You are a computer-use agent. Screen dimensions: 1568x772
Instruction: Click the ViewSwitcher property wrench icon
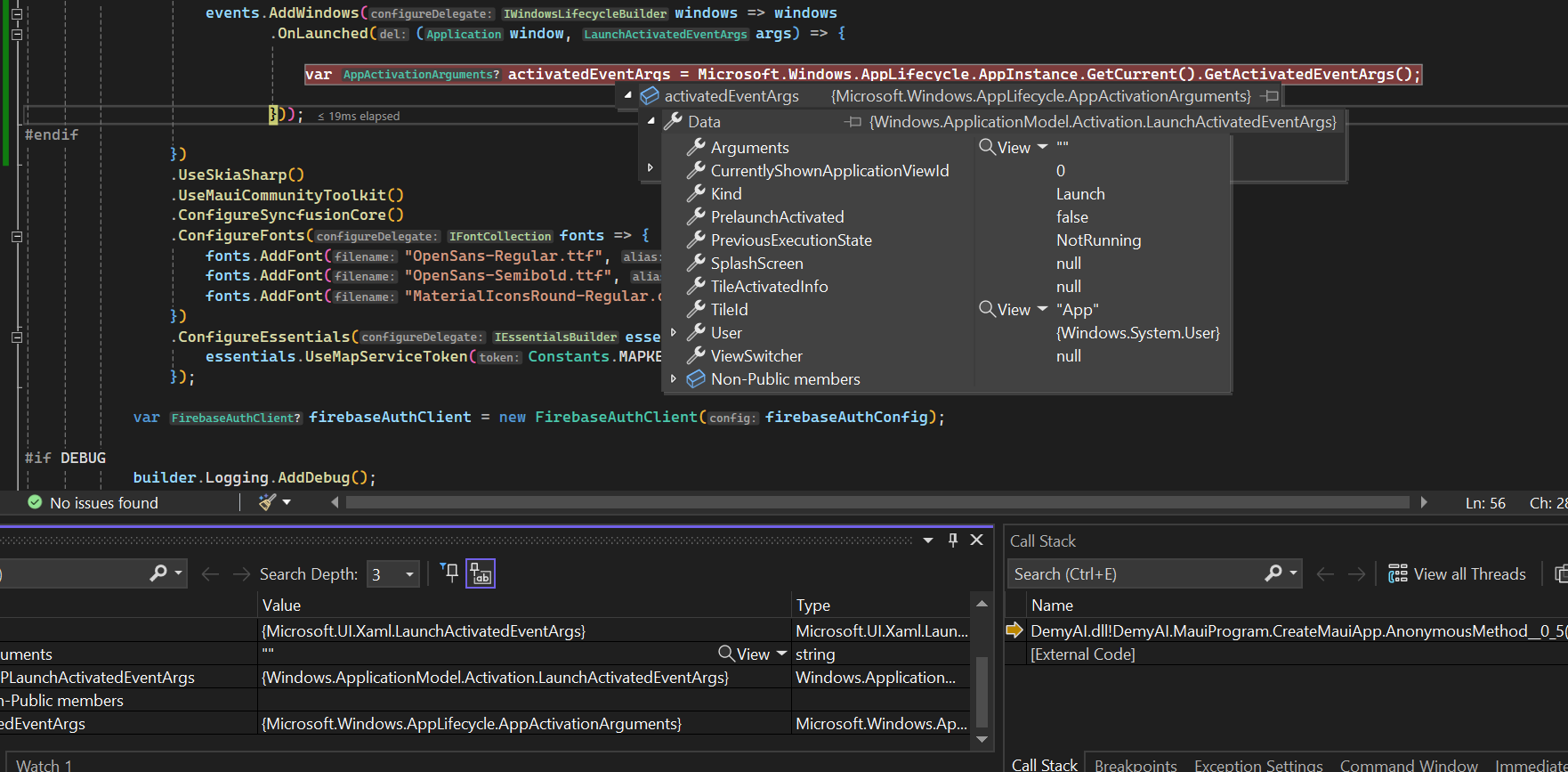696,355
